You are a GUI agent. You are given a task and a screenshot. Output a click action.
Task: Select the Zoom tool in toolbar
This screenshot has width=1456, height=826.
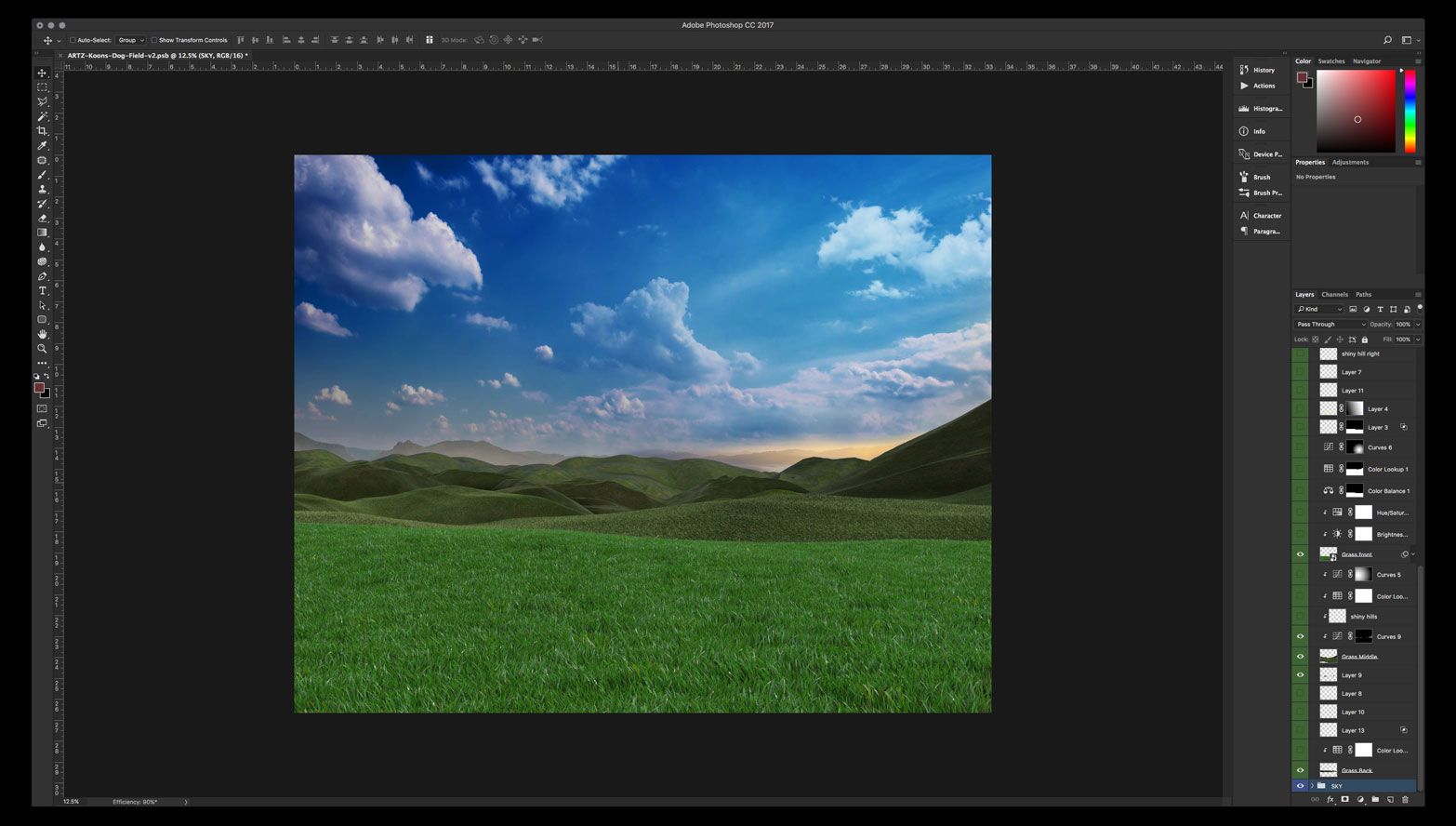click(42, 349)
